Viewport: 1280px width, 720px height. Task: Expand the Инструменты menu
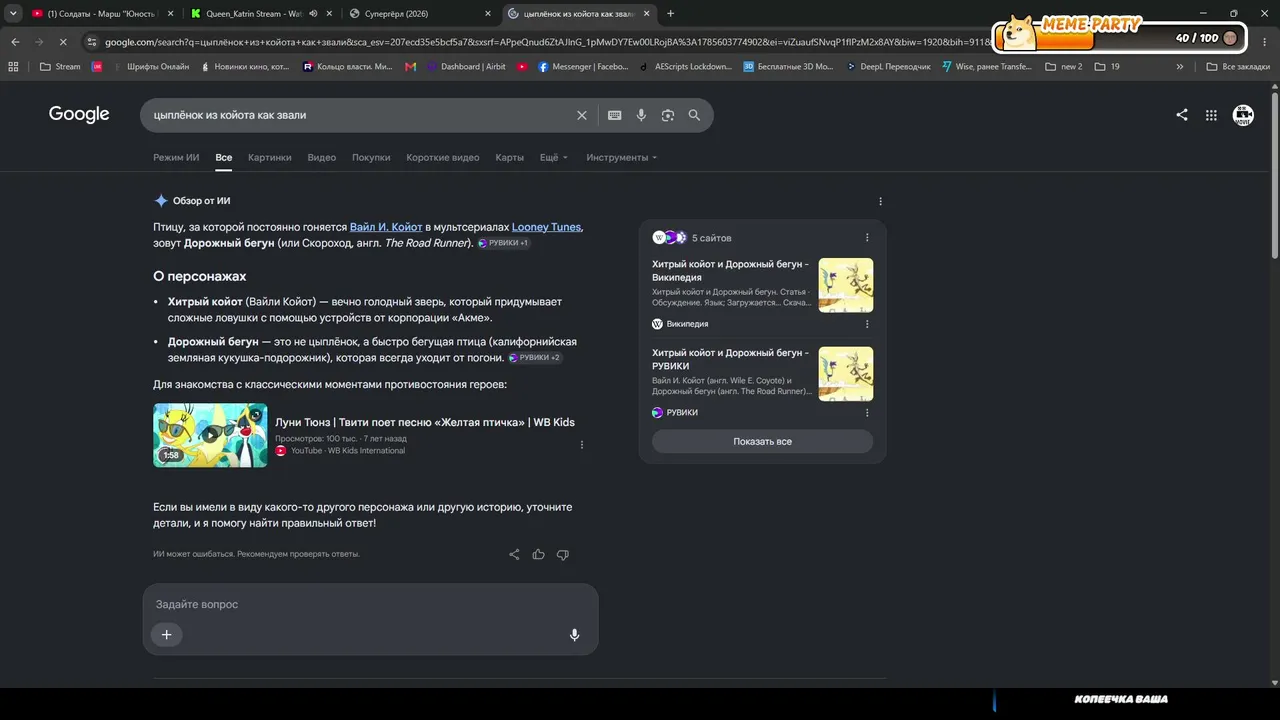(623, 157)
